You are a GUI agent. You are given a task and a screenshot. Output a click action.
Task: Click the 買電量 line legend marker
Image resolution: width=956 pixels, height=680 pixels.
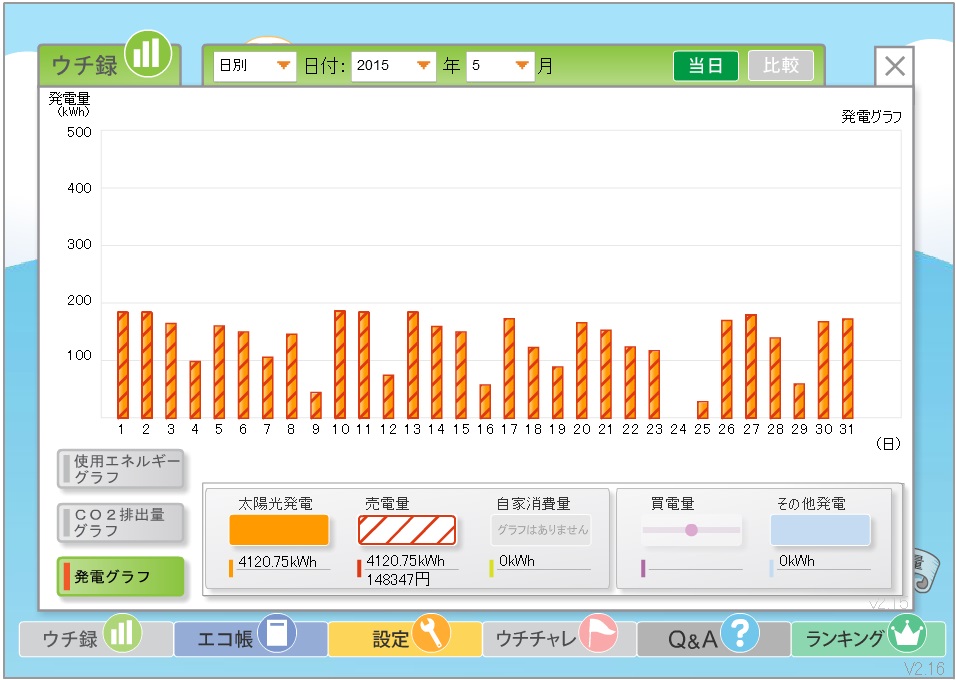[691, 530]
